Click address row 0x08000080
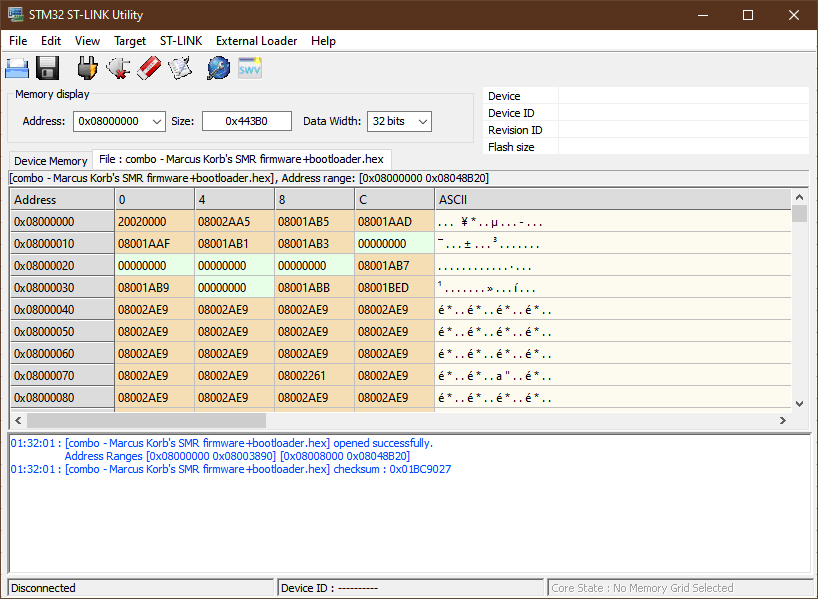818x599 pixels. click(62, 397)
